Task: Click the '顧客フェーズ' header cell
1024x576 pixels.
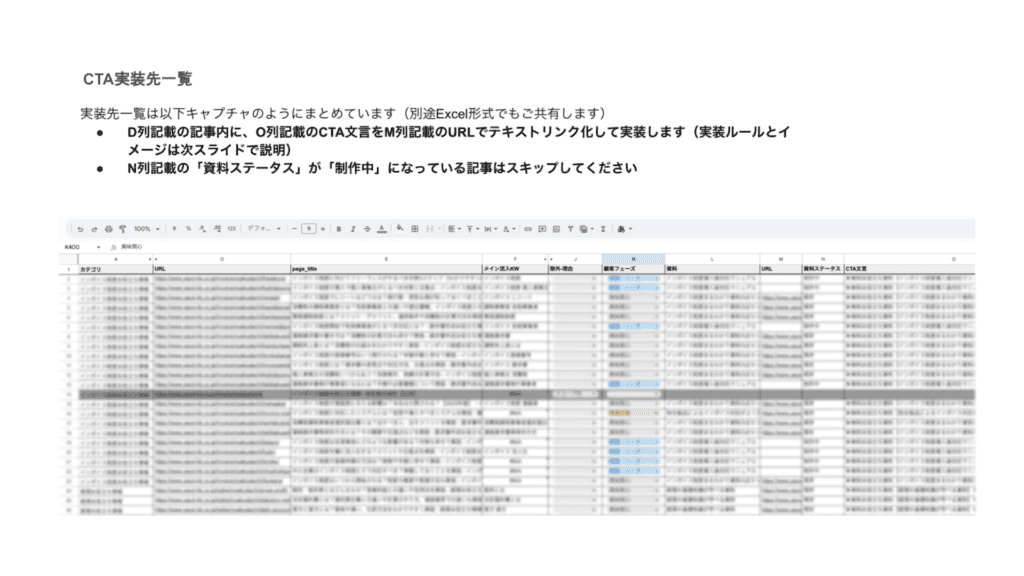Action: pyautogui.click(x=633, y=269)
